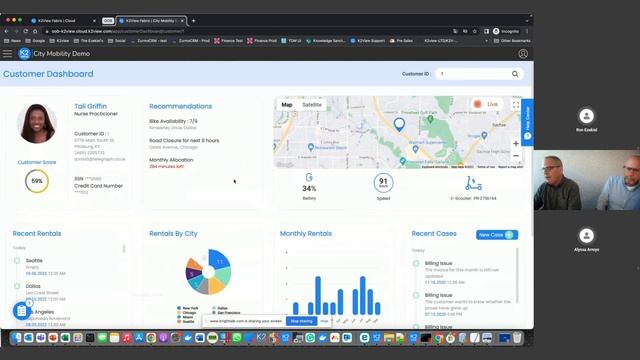This screenshot has height=360, width=640.
Task: Click the purple pie slice labeled 5
Action: (x=192, y=274)
